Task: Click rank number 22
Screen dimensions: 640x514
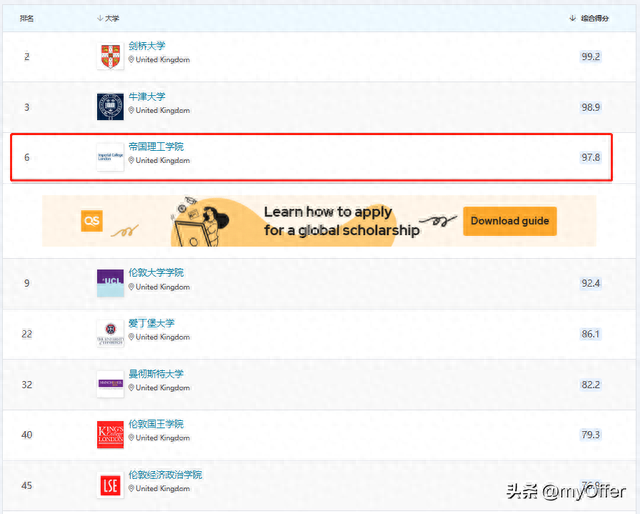Action: (27, 334)
